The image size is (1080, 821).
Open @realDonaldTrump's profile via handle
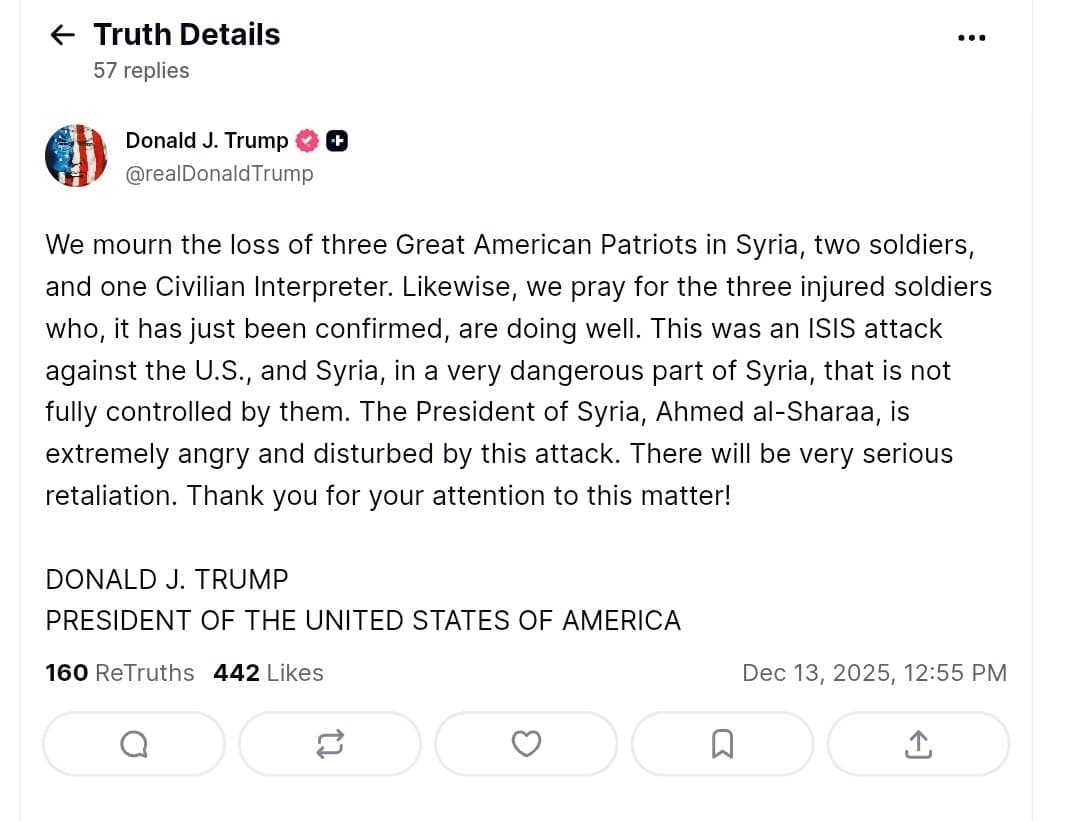tap(220, 173)
